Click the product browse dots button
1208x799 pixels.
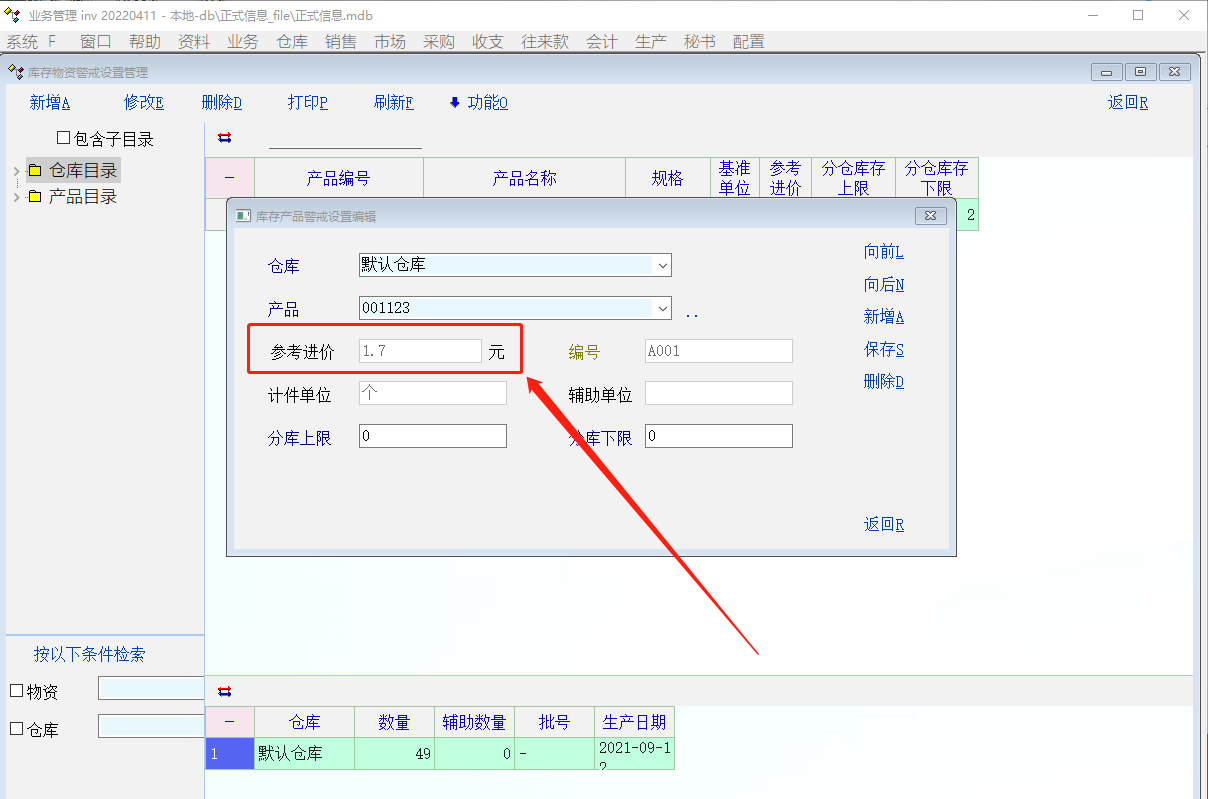692,314
